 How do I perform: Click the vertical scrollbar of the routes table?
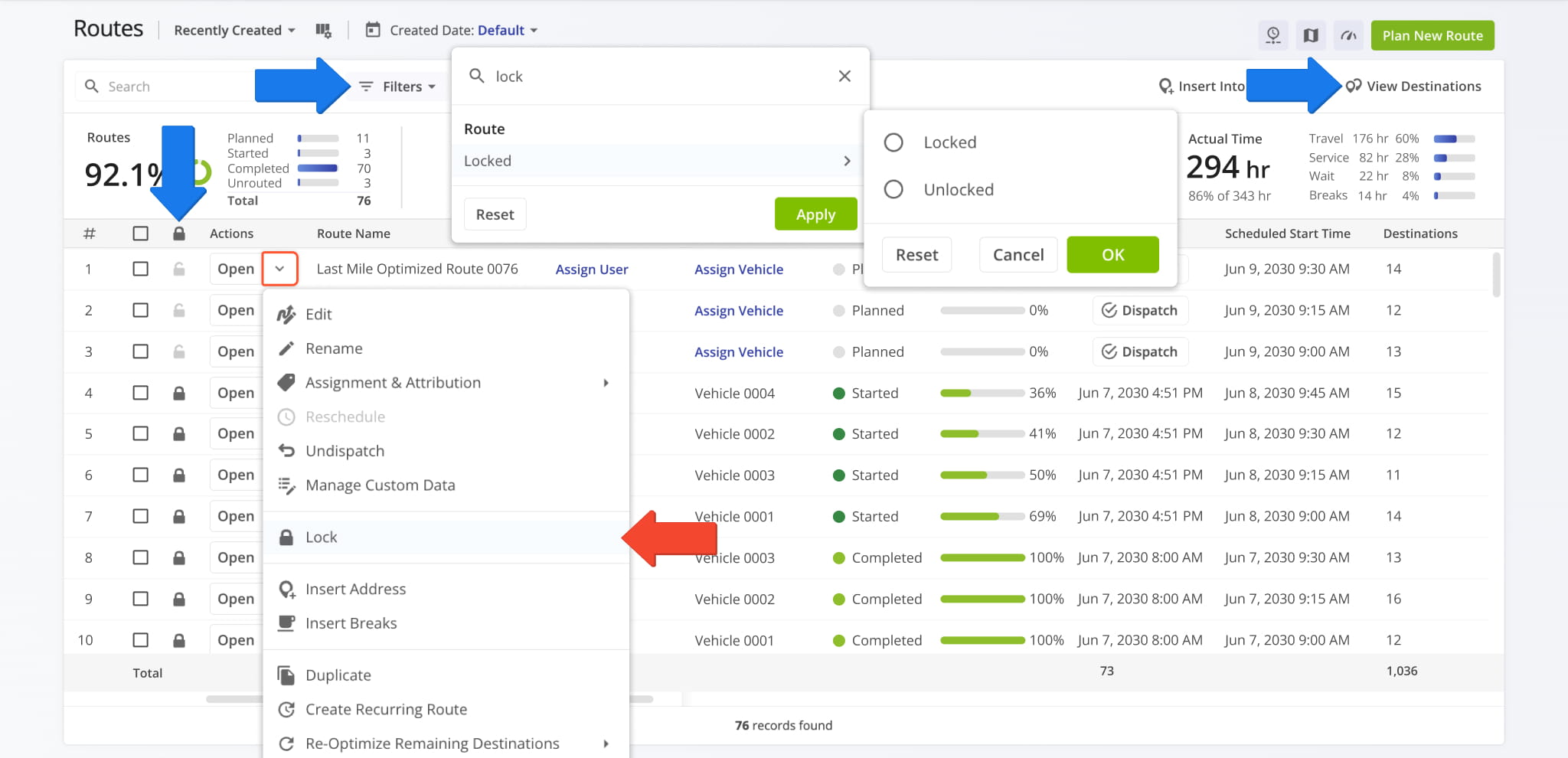pyautogui.click(x=1497, y=276)
